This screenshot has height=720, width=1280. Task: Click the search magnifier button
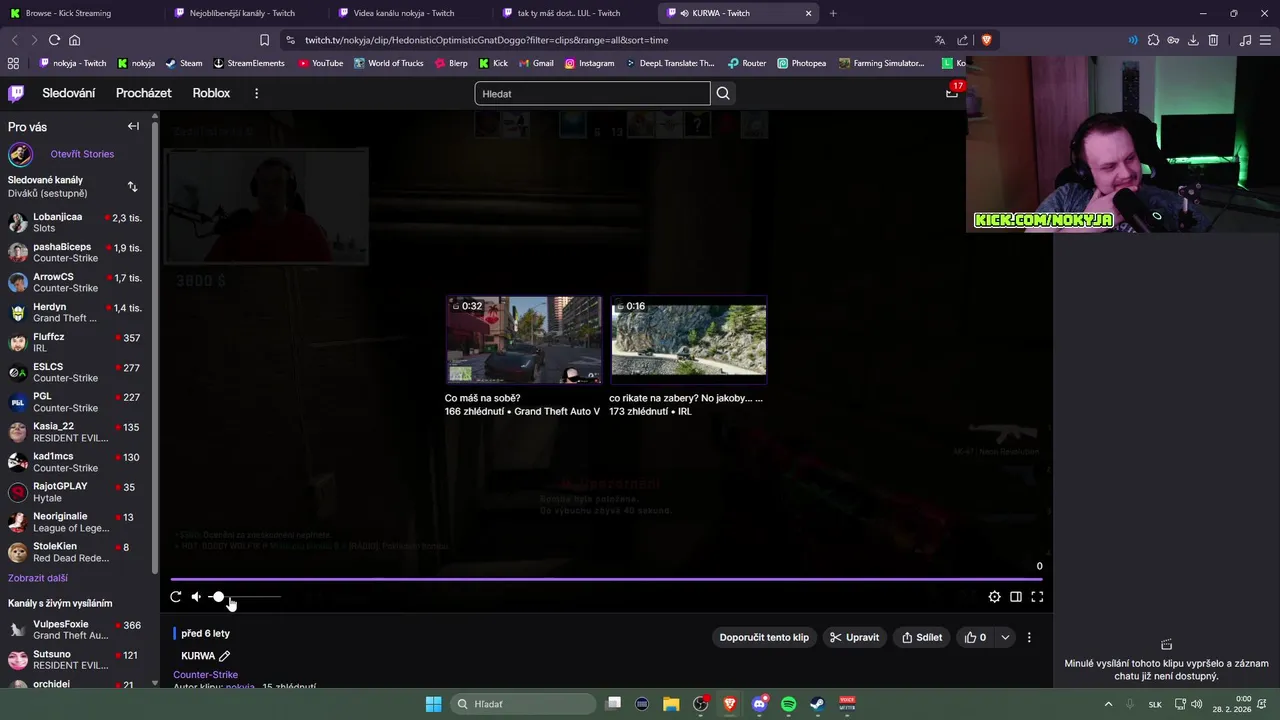[x=723, y=93]
